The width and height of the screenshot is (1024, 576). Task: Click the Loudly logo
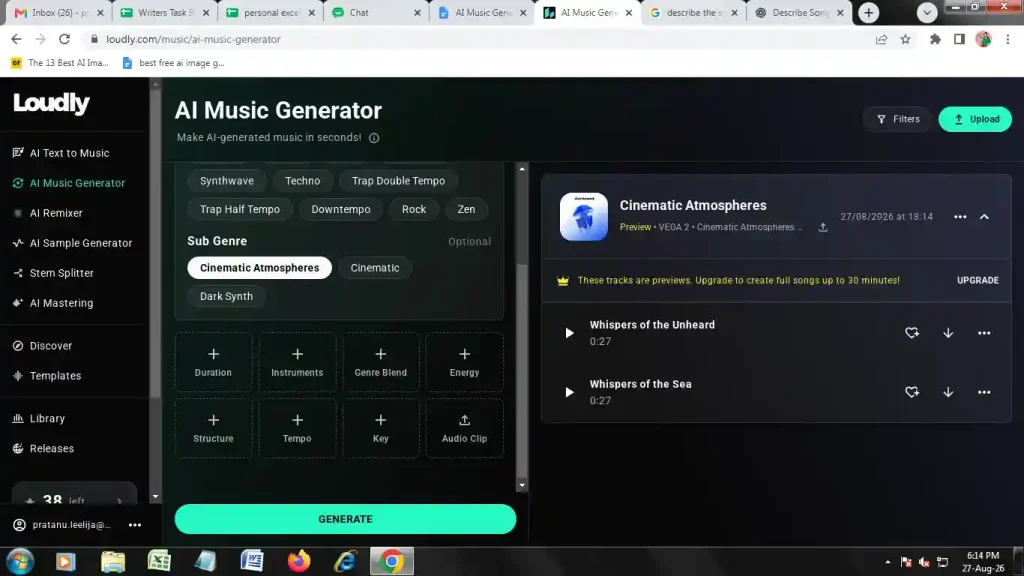click(51, 103)
